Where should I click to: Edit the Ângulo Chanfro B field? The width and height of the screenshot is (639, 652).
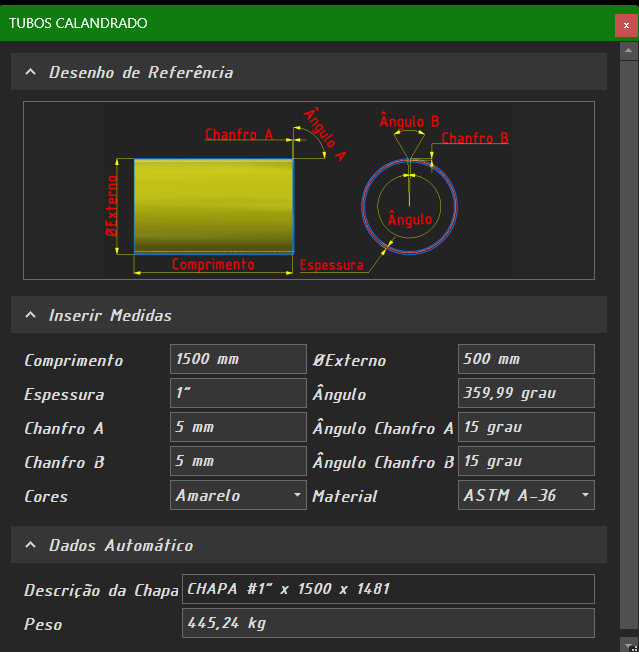coord(526,461)
